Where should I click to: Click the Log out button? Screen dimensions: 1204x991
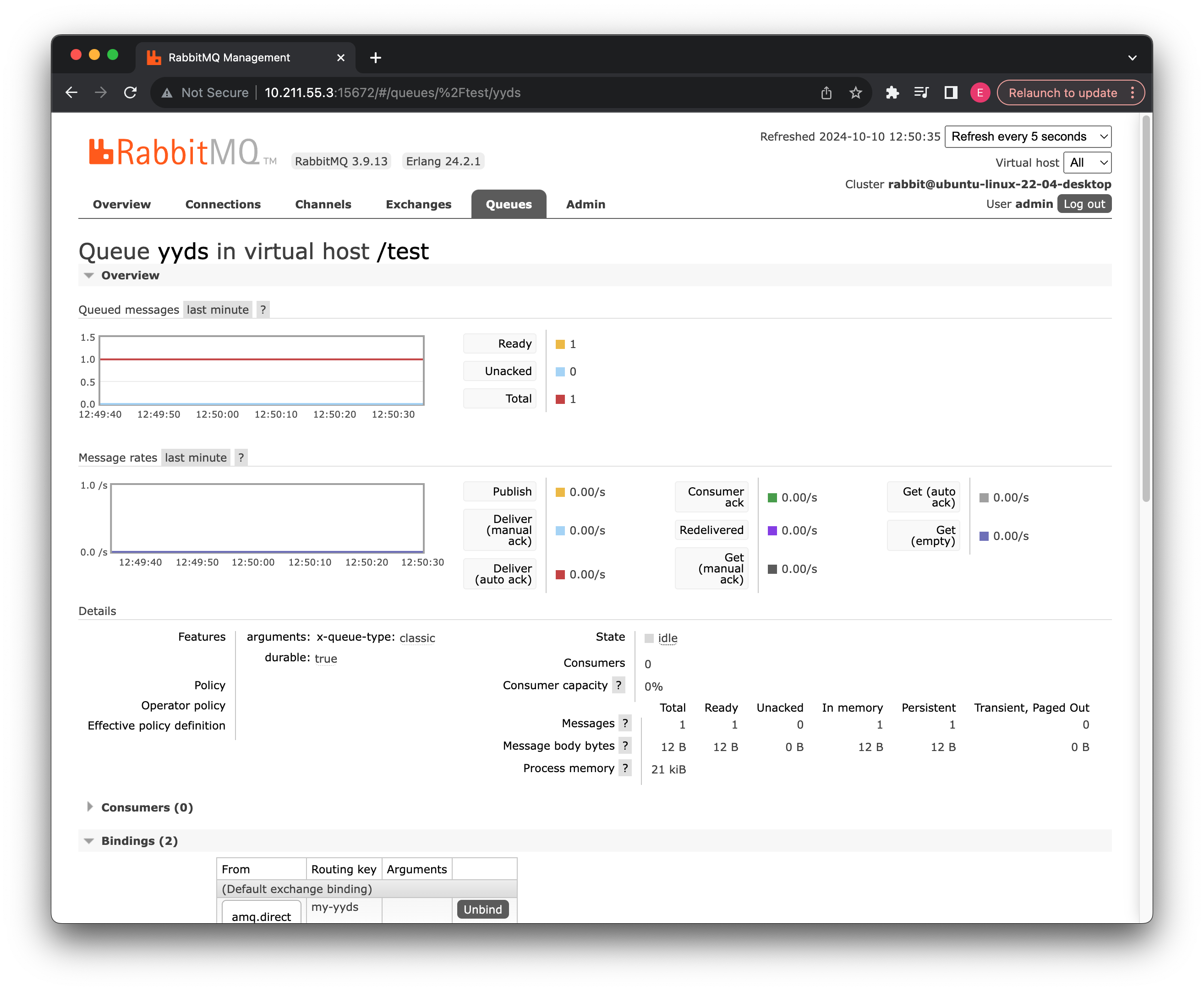(1084, 204)
